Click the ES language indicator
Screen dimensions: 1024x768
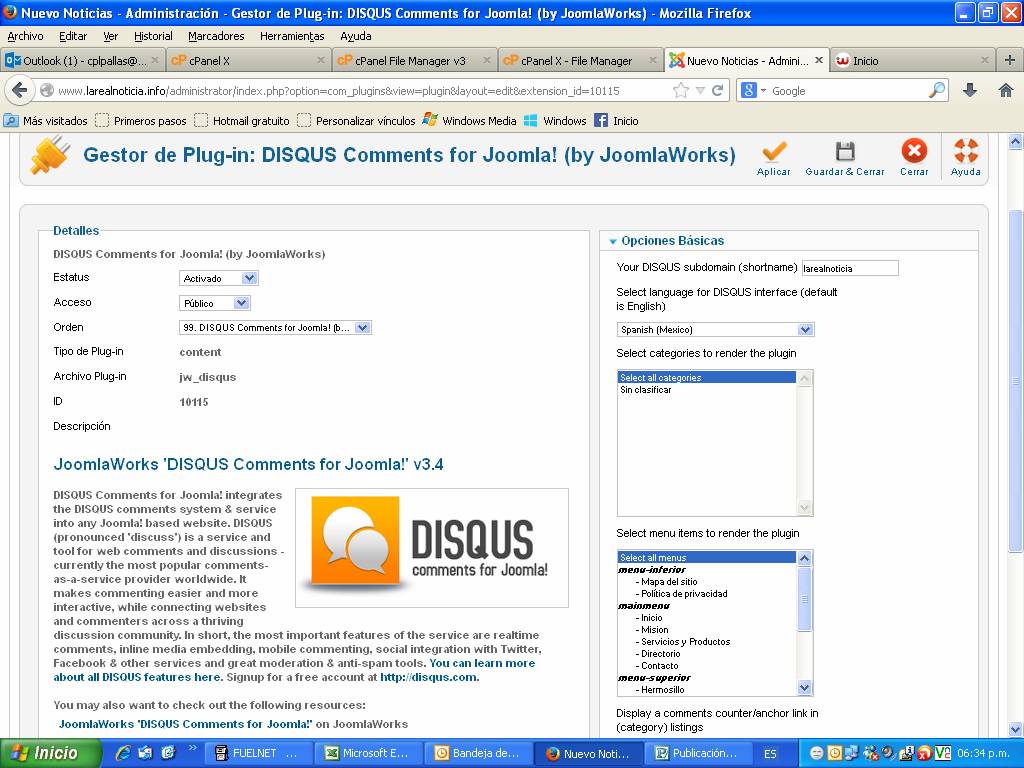[x=770, y=754]
